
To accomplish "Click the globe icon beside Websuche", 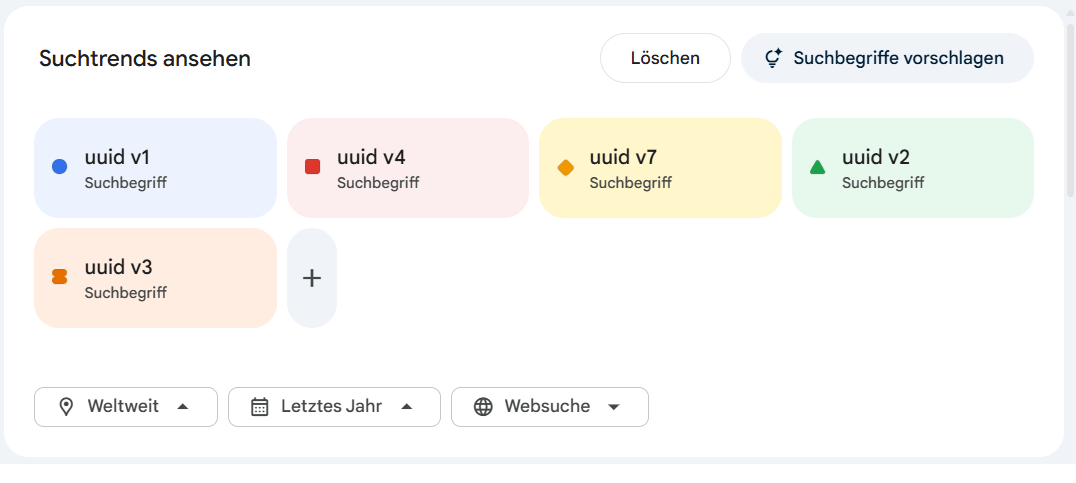I will [483, 407].
